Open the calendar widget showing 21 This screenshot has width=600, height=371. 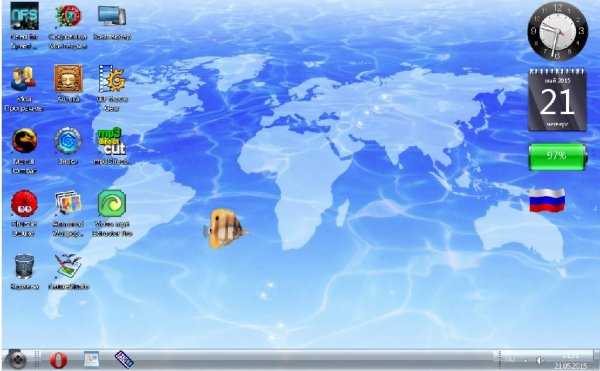pos(557,99)
